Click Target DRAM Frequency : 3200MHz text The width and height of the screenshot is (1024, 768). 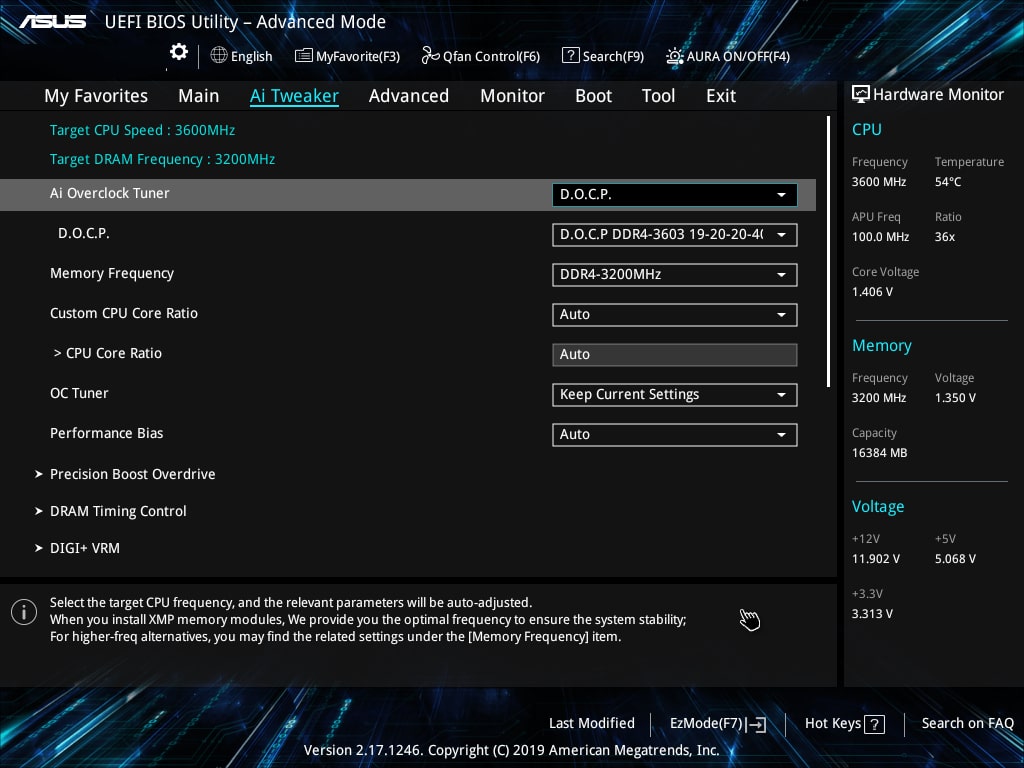(163, 159)
